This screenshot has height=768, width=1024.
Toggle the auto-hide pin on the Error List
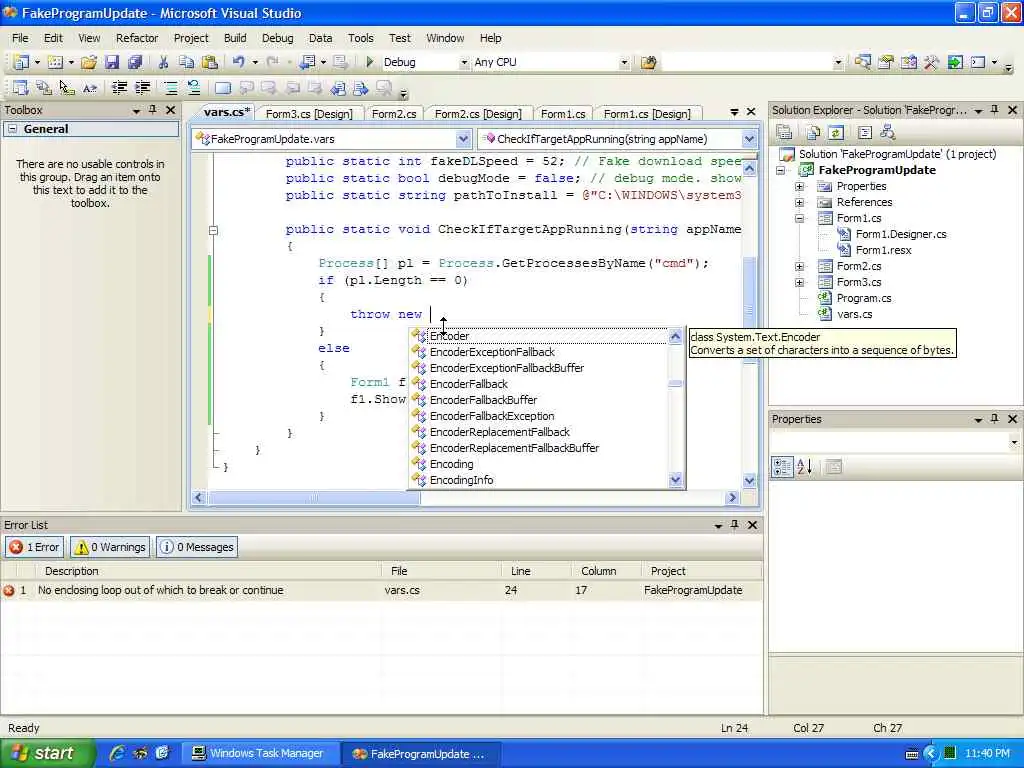(735, 524)
